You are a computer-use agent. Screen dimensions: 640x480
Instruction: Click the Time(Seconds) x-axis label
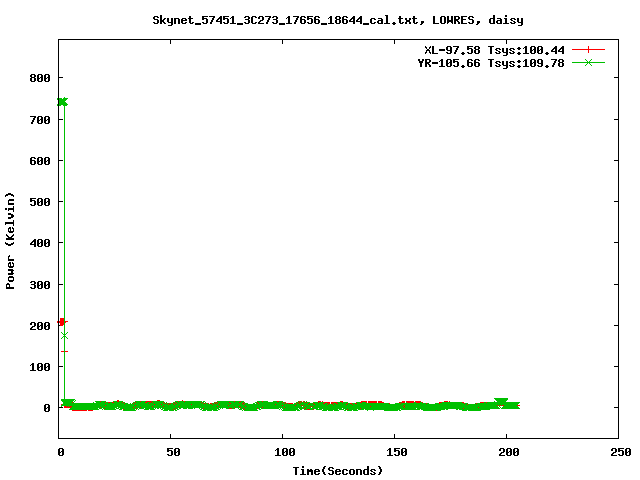click(338, 471)
